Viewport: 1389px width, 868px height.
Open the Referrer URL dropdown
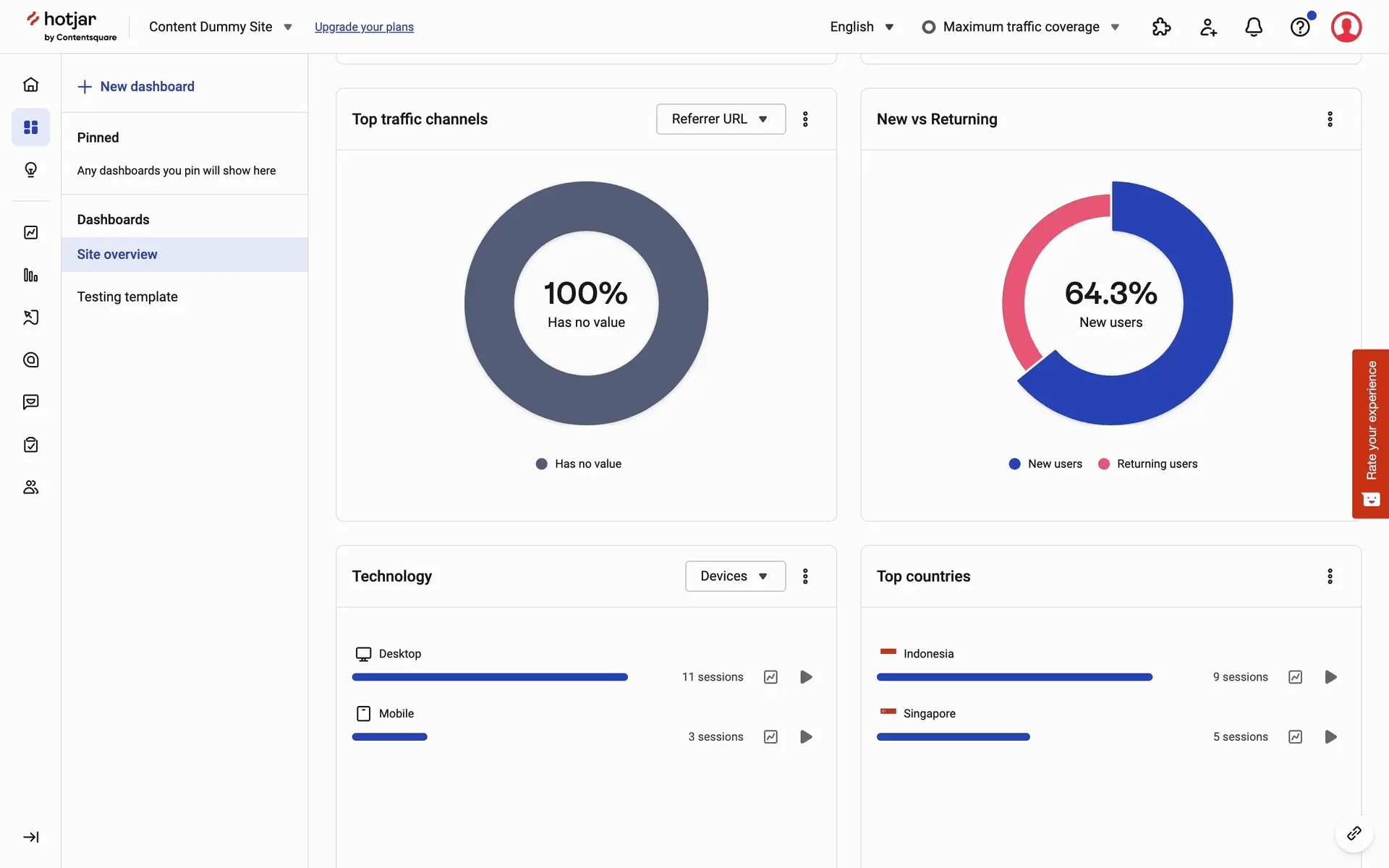[721, 119]
